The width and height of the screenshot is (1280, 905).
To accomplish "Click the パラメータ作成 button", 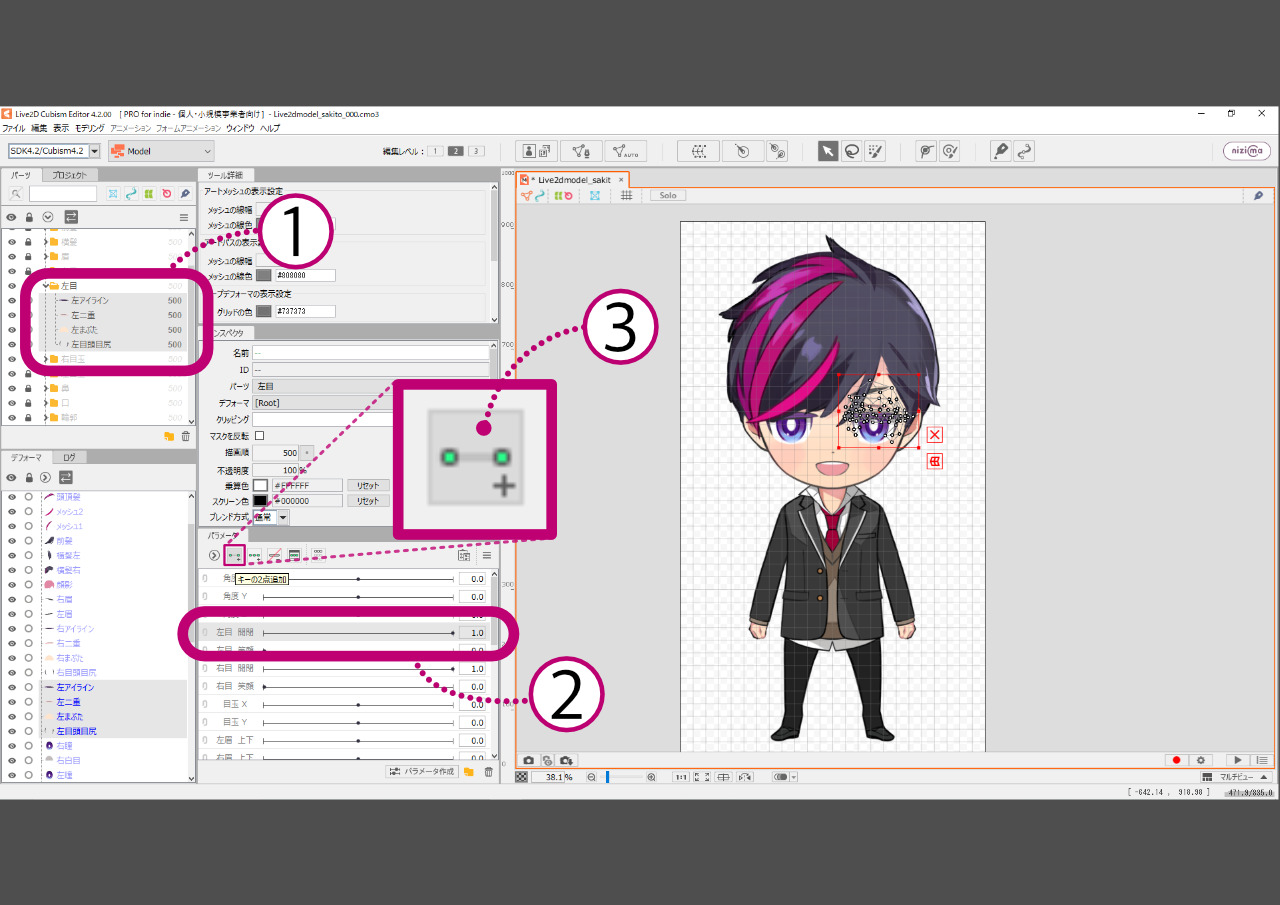I will [x=422, y=771].
